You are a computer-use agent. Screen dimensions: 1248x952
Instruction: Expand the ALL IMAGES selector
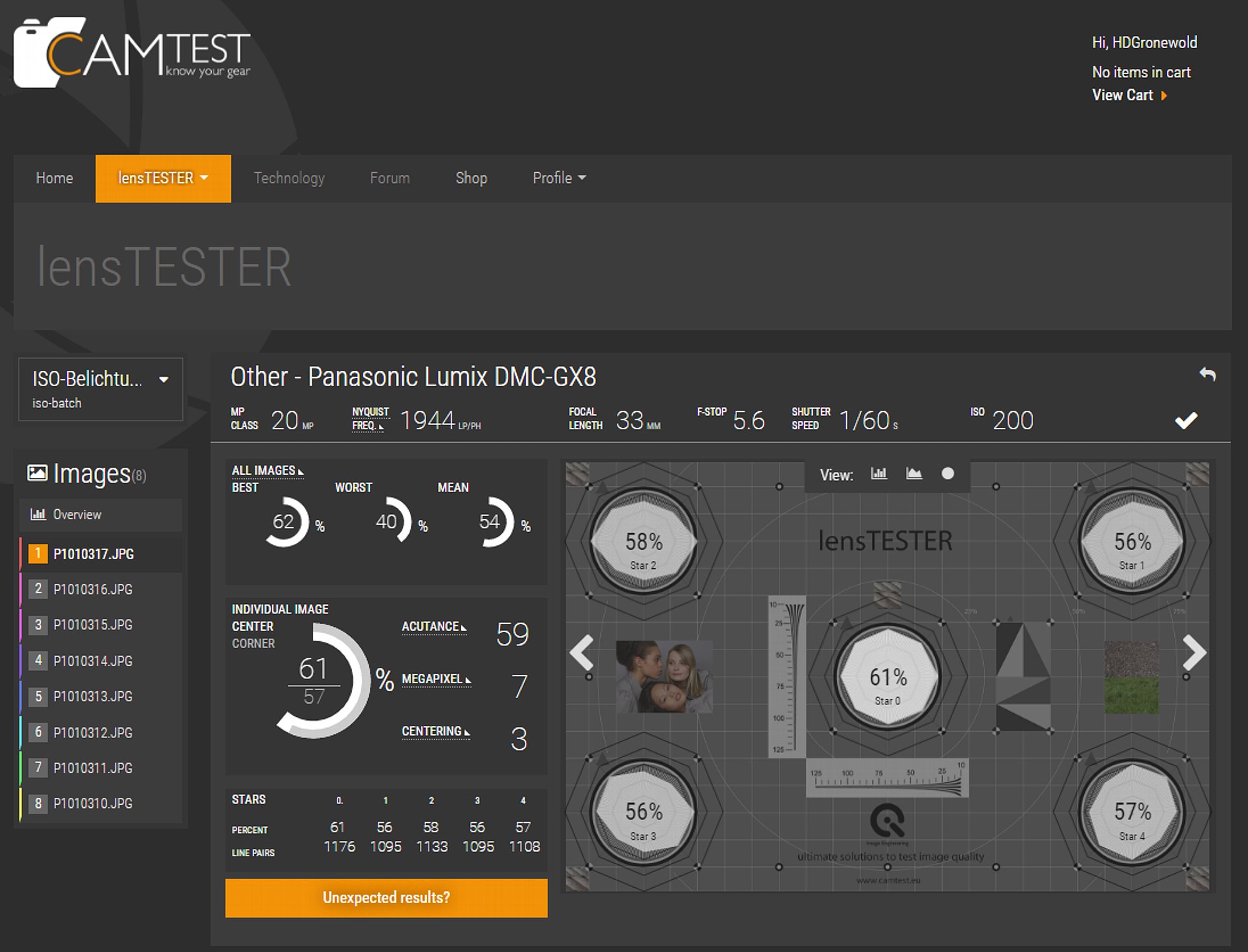(268, 471)
